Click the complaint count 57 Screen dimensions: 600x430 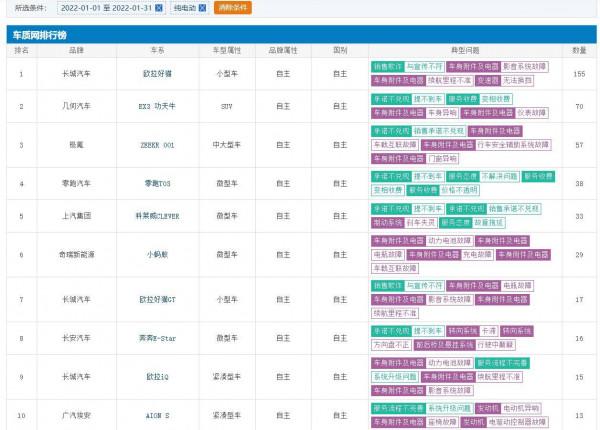[579, 145]
